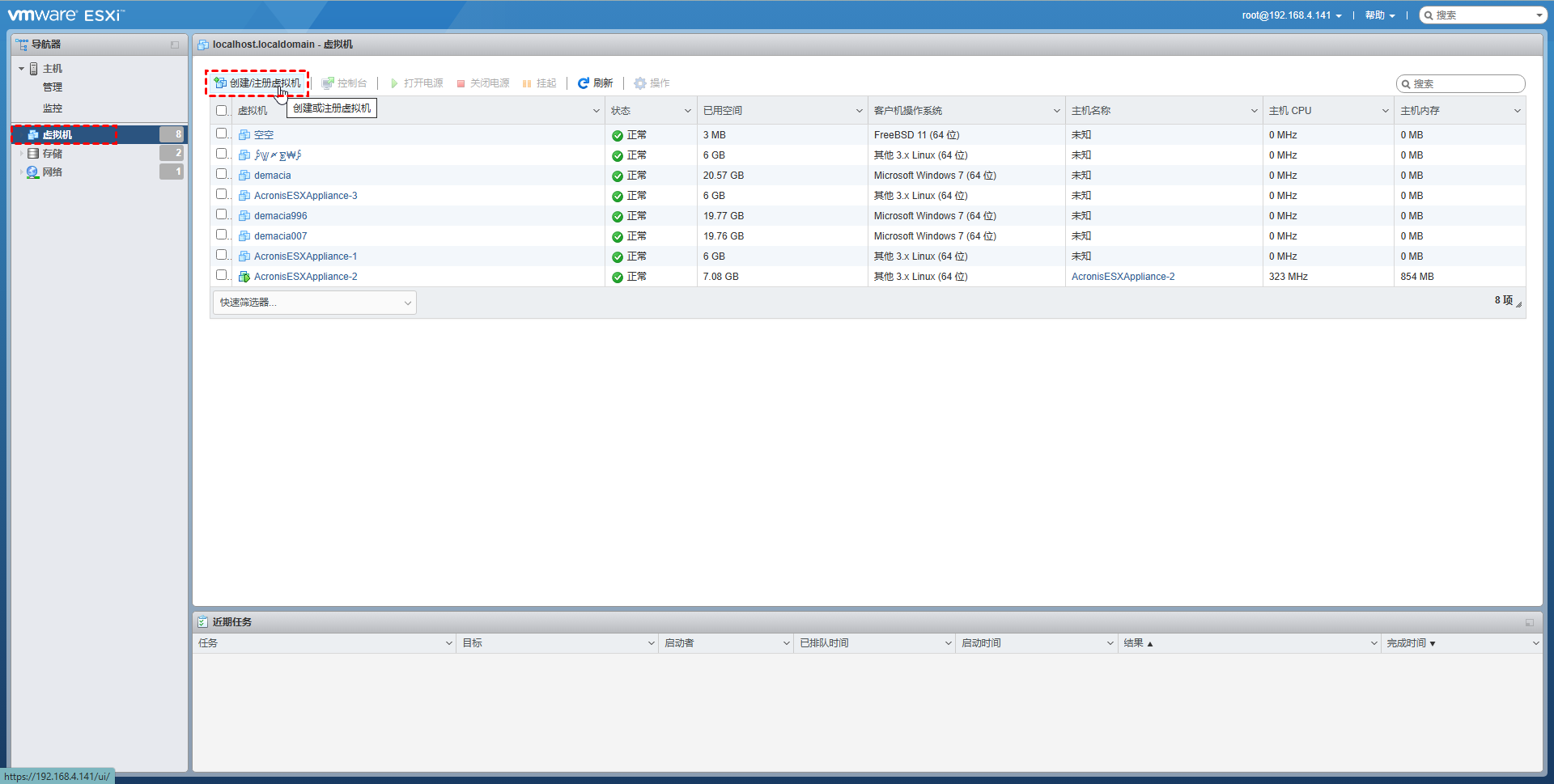
Task: Click the storage icon in navigator
Action: click(33, 154)
